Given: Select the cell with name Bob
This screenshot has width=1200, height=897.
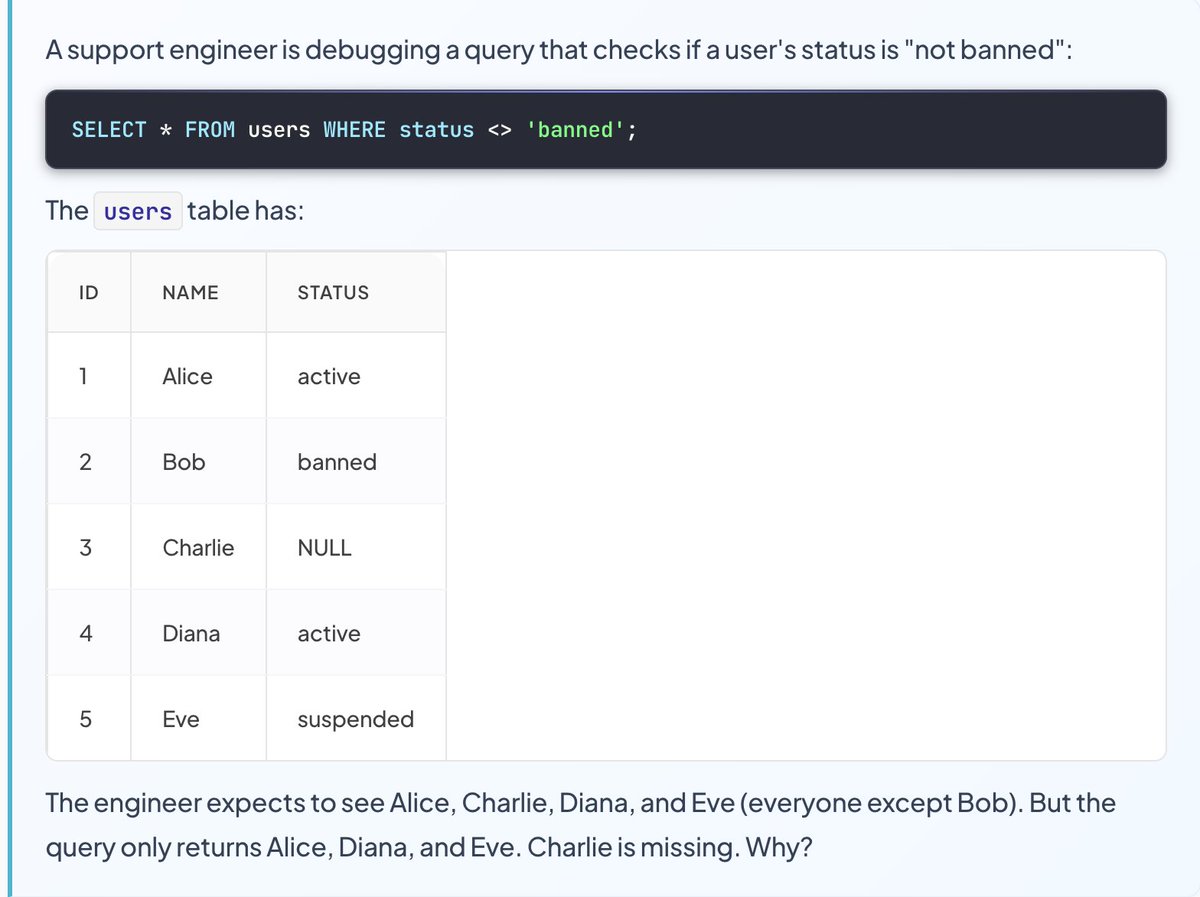Looking at the screenshot, I should pos(198,462).
